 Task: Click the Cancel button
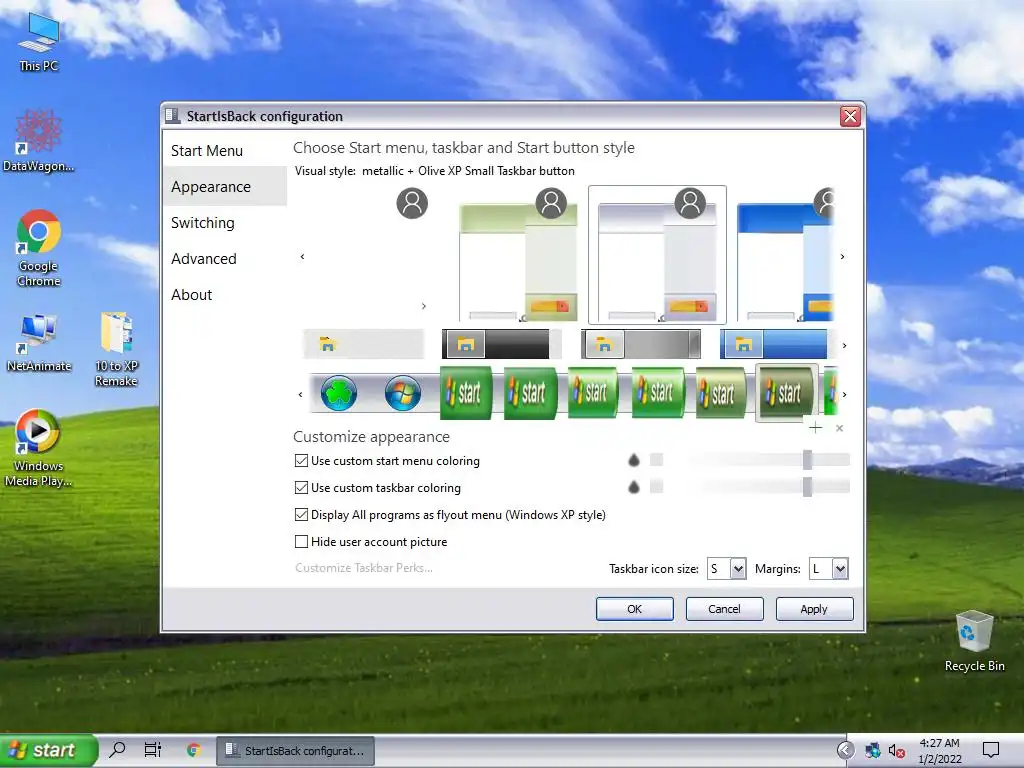724,609
